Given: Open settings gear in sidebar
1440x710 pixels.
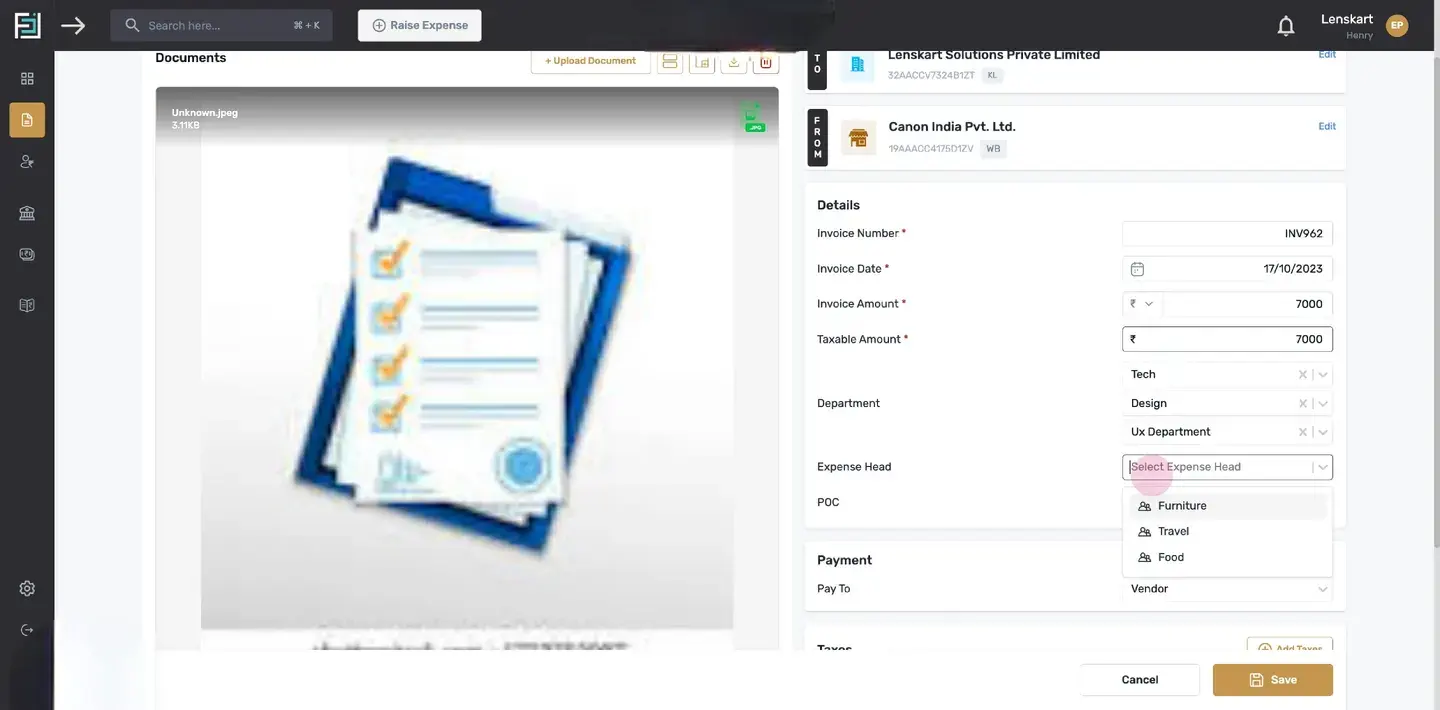Looking at the screenshot, I should [27, 588].
